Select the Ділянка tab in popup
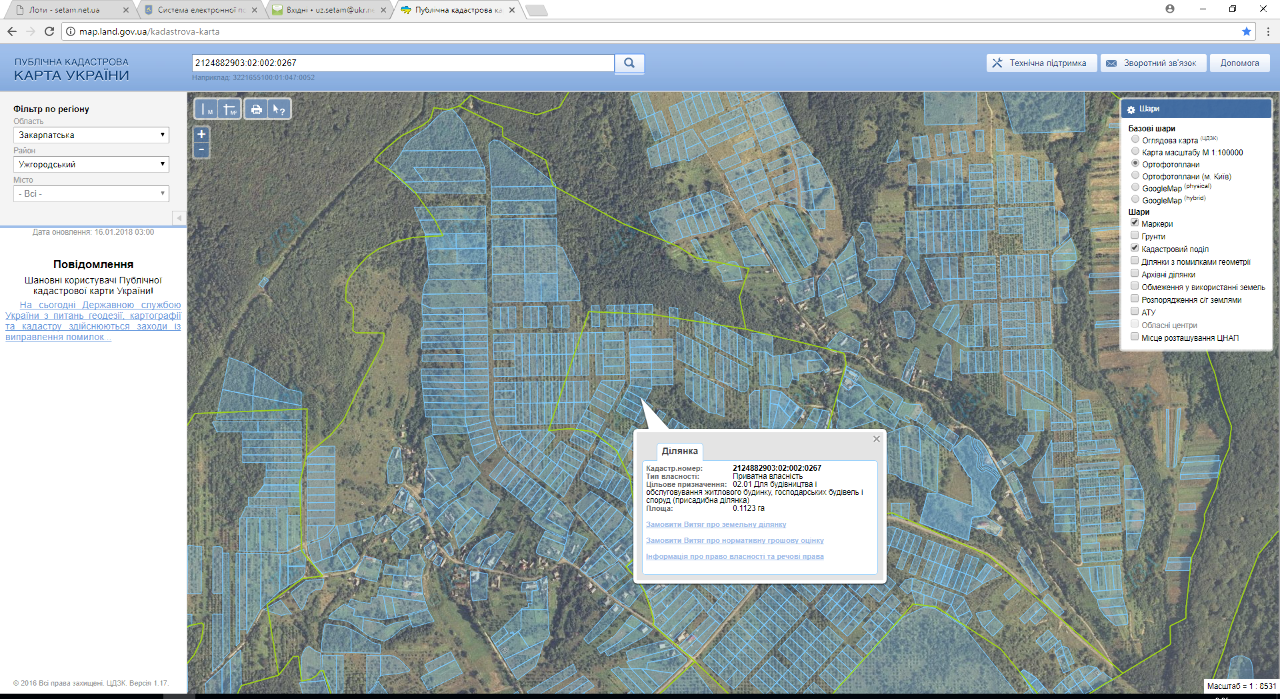The height and width of the screenshot is (699, 1280). click(x=680, y=451)
